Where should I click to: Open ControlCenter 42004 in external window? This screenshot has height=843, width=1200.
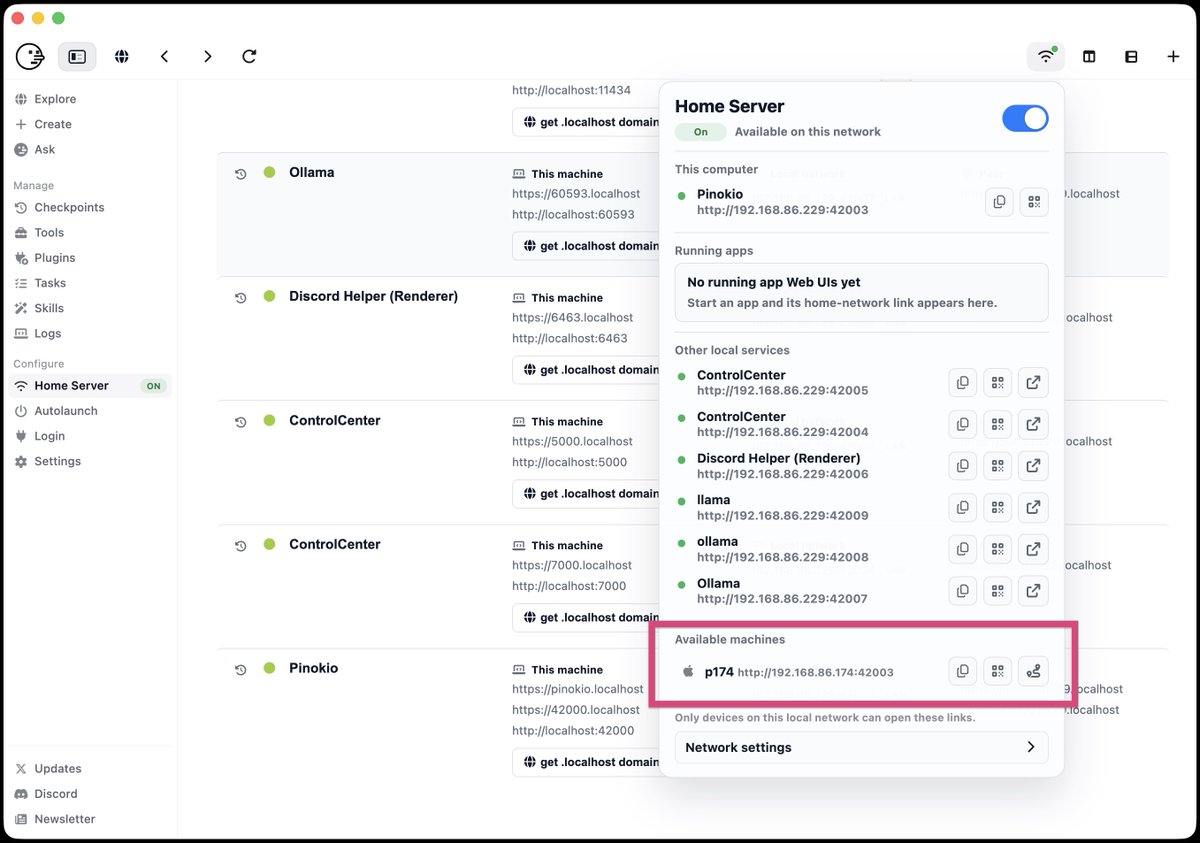pos(1033,424)
